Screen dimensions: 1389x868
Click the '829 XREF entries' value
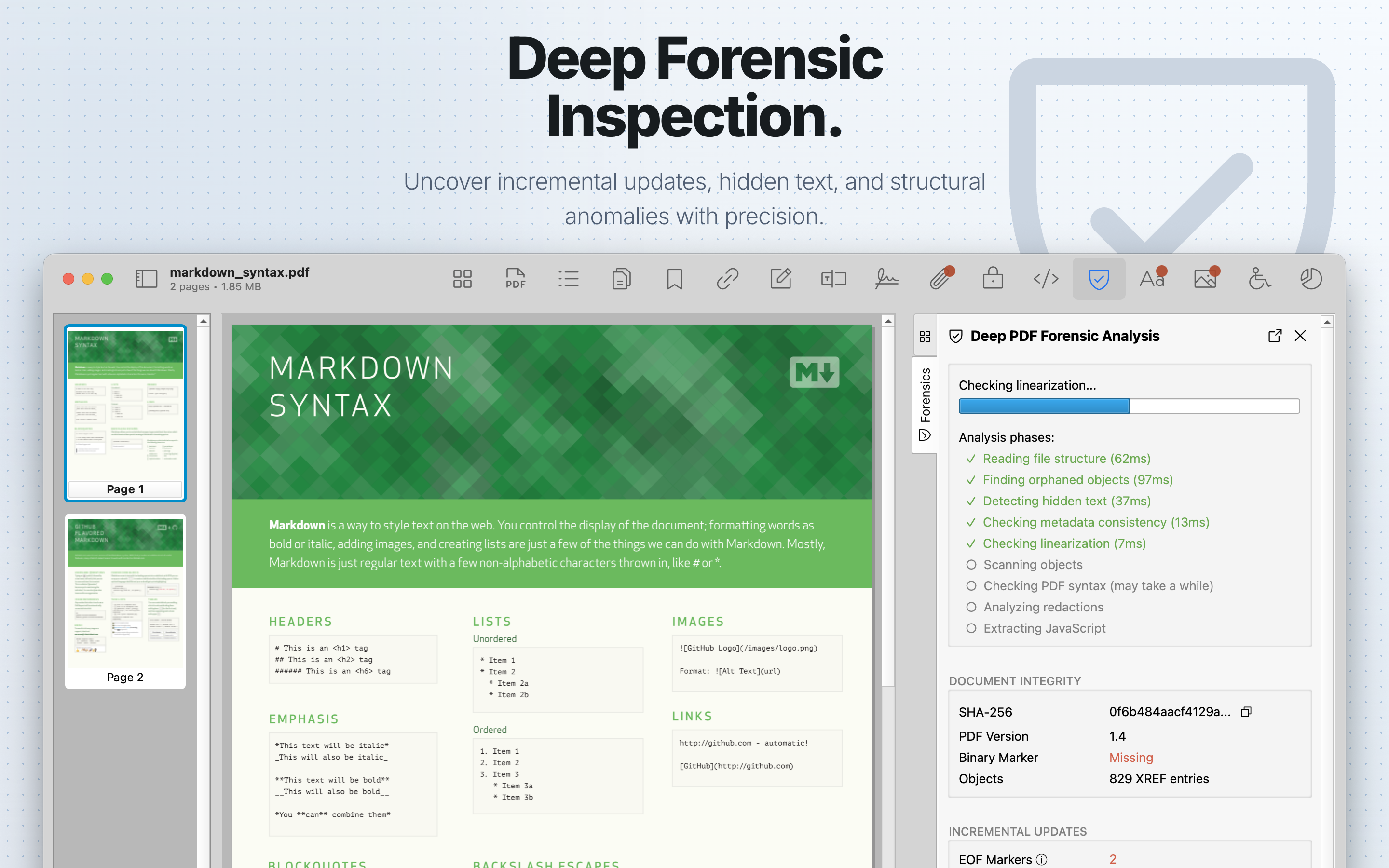click(1159, 779)
